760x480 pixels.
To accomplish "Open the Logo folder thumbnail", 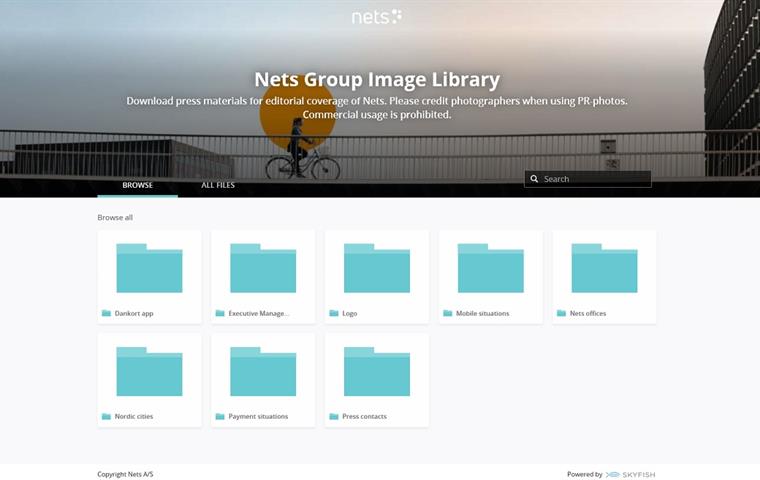I will pyautogui.click(x=377, y=268).
